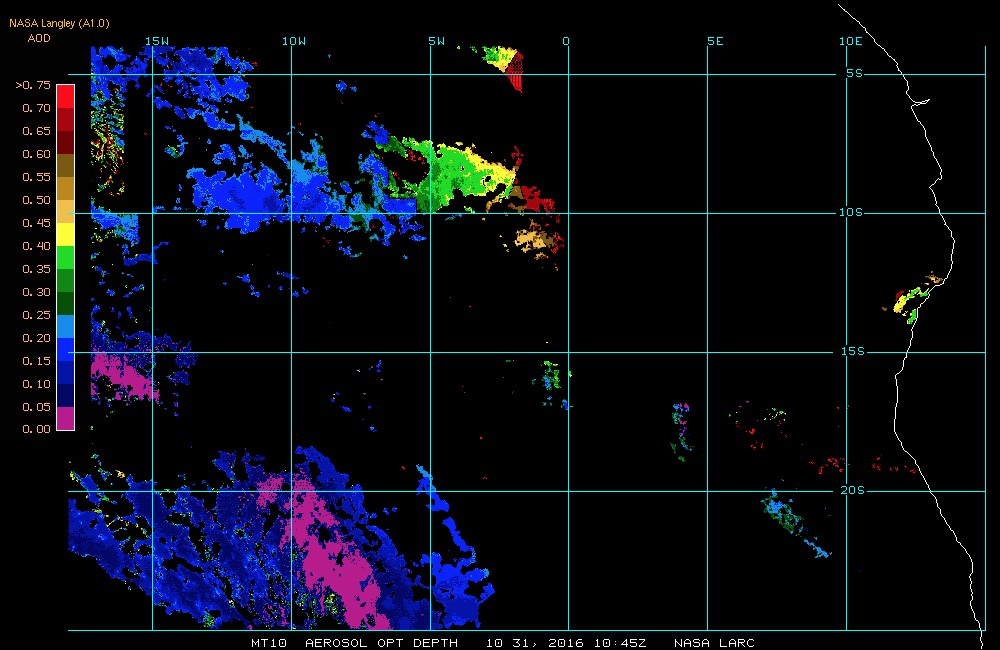Select the yellow 0.40 legend swatch
Screen dimensions: 1000x650
pos(66,234)
